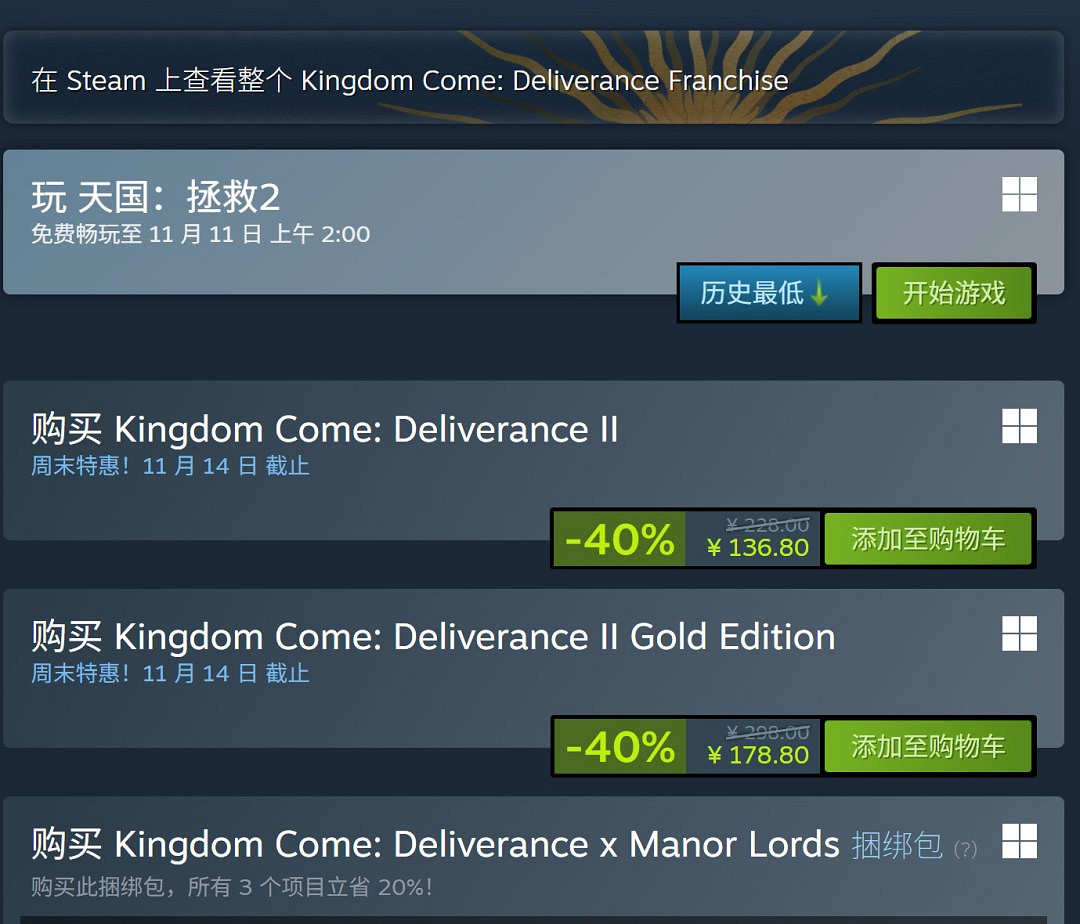Image resolution: width=1080 pixels, height=924 pixels.
Task: Click the grid icon for the Gold Edition row
Action: tap(1019, 634)
